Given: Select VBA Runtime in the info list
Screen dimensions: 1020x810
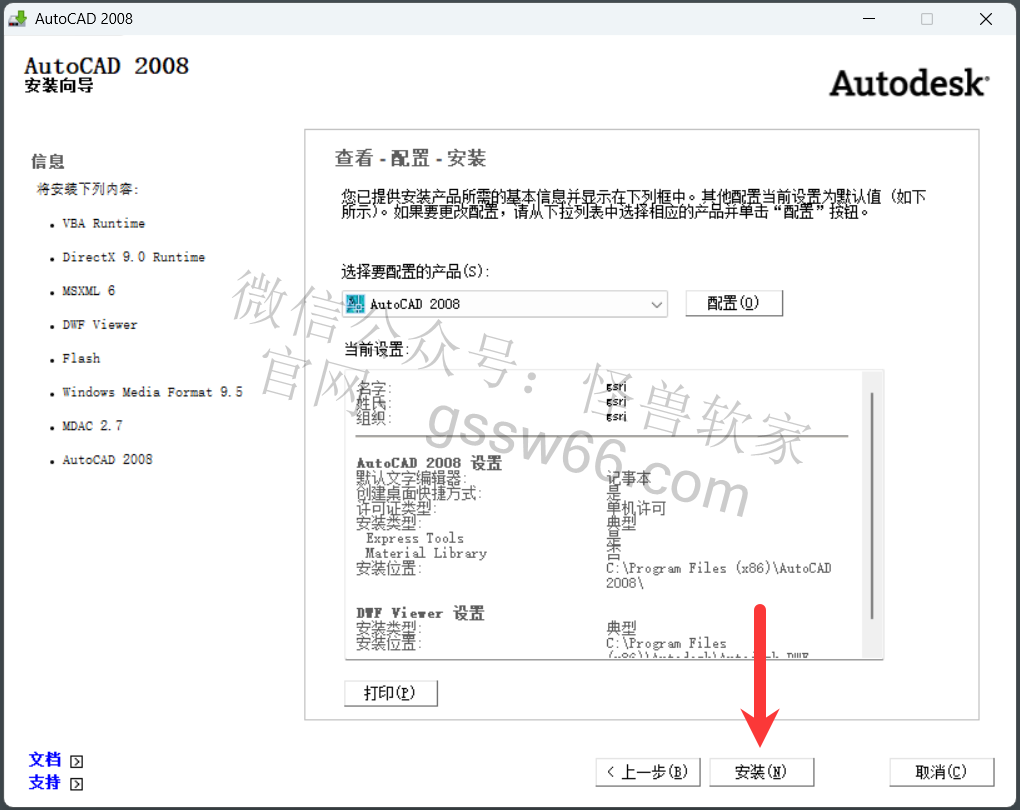Looking at the screenshot, I should tap(103, 224).
